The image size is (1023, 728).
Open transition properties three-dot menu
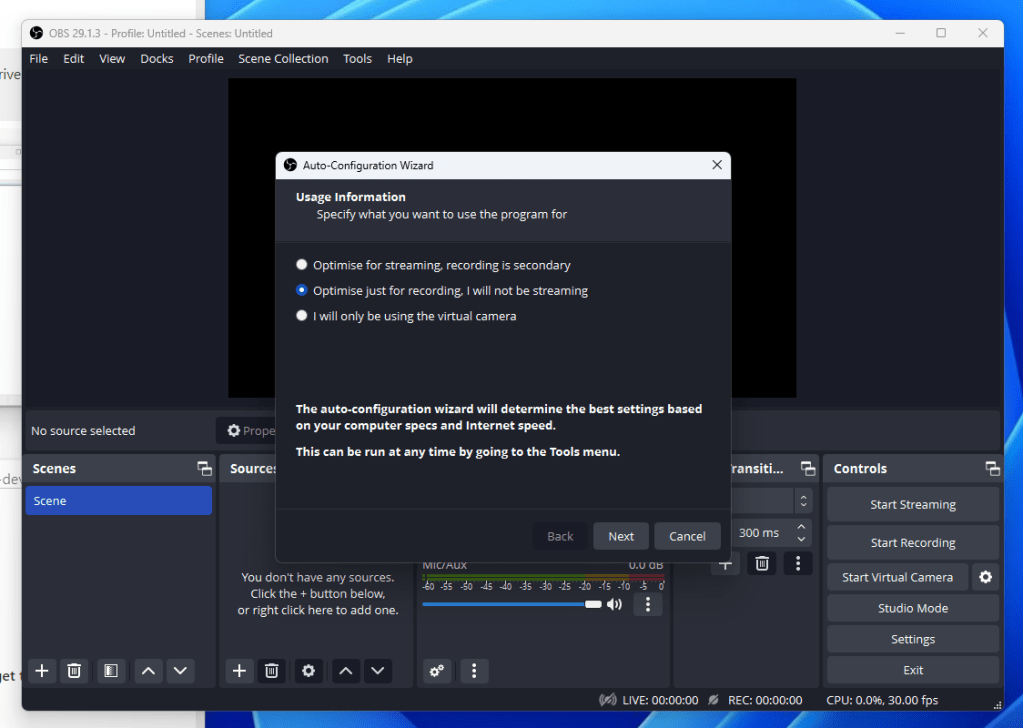(798, 564)
